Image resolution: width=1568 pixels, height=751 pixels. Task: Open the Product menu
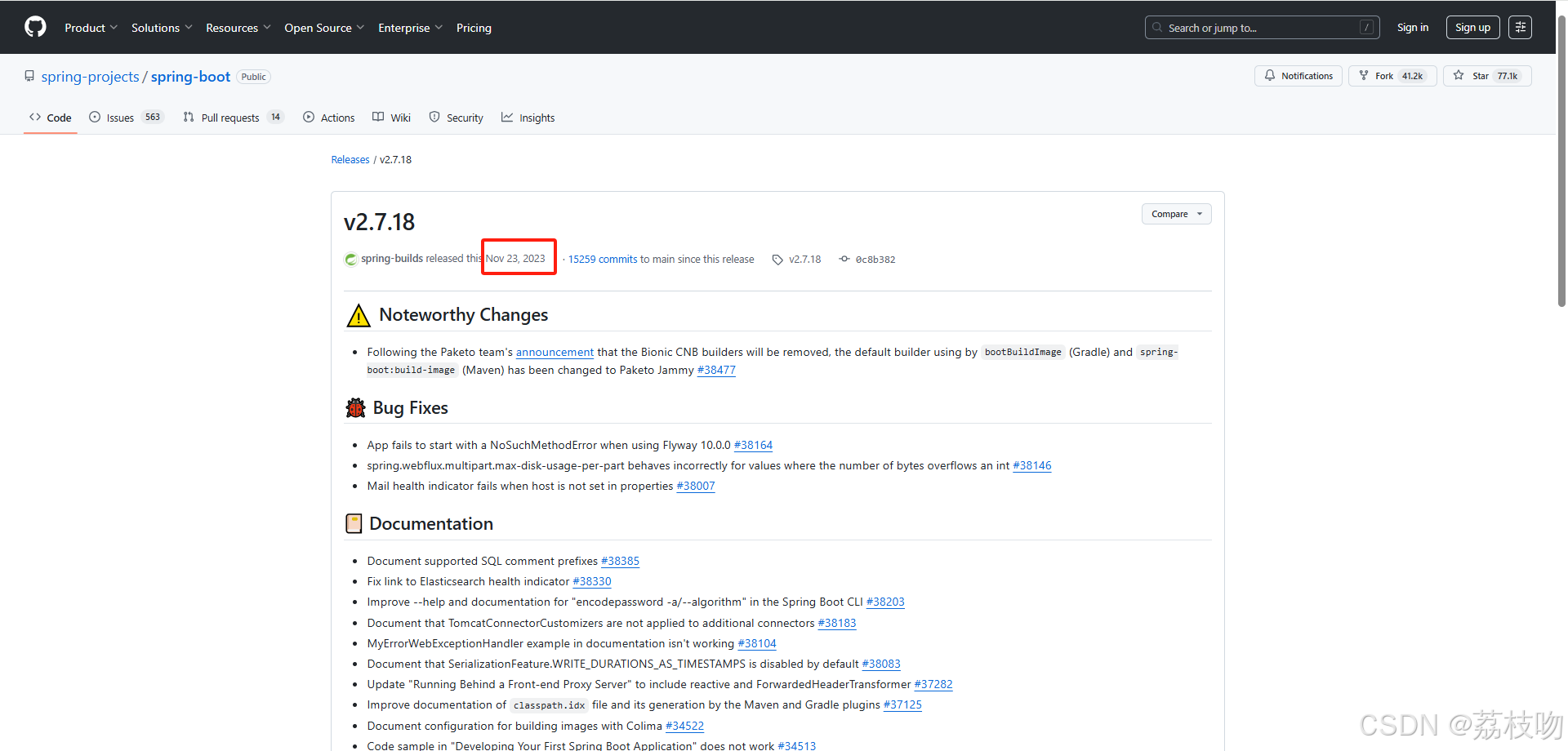(x=91, y=28)
